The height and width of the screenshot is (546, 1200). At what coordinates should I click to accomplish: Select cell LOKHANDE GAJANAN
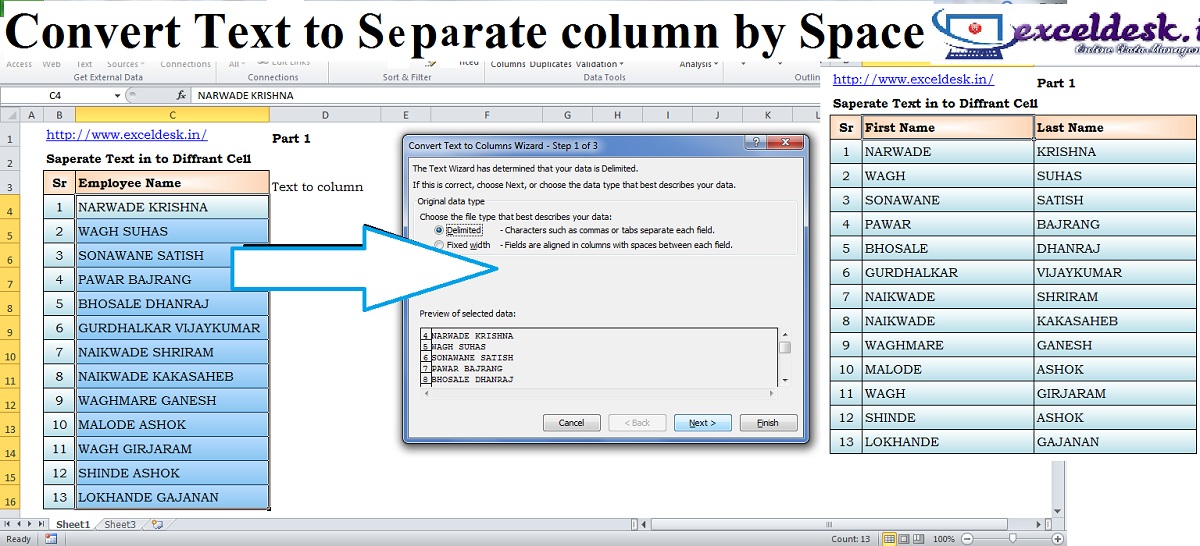coord(172,497)
